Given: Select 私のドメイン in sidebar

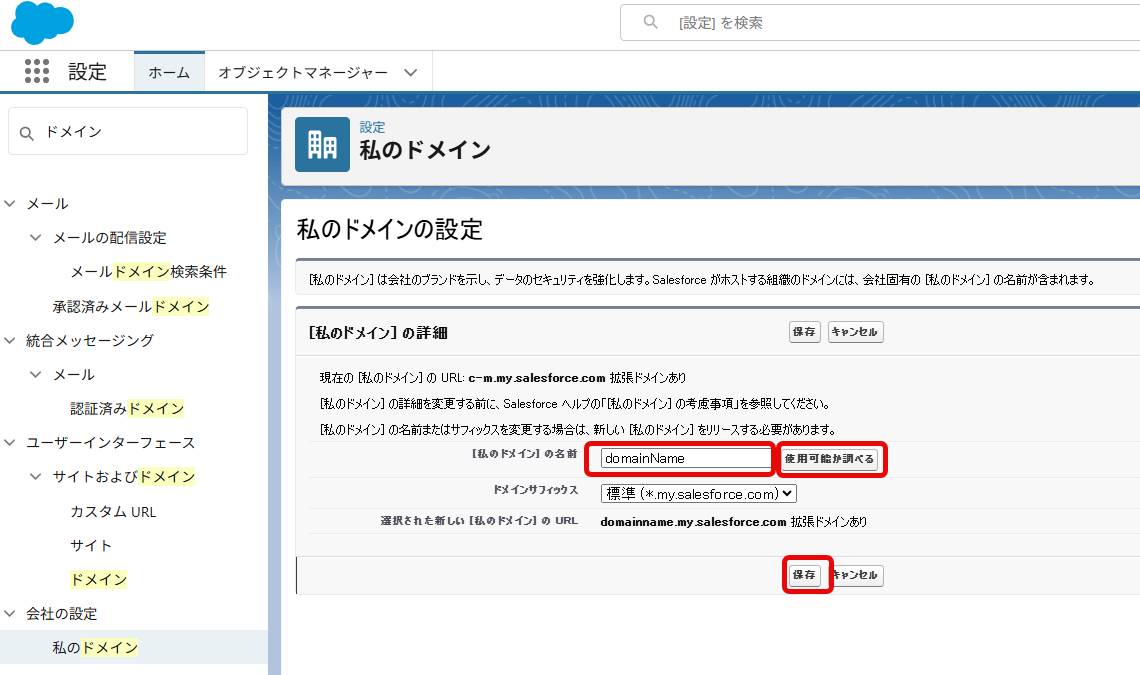Looking at the screenshot, I should 95,647.
